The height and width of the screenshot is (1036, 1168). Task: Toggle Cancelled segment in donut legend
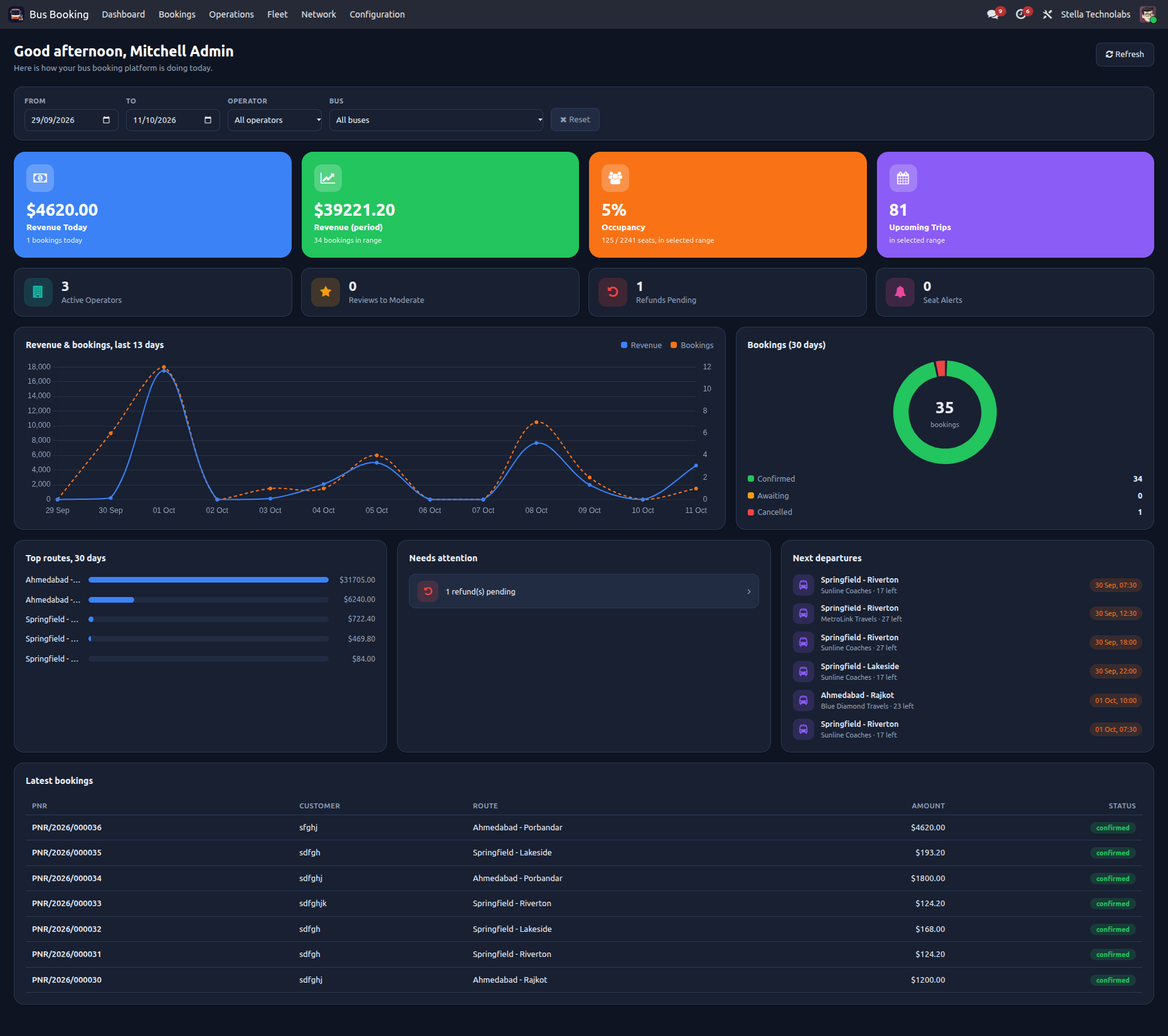770,512
